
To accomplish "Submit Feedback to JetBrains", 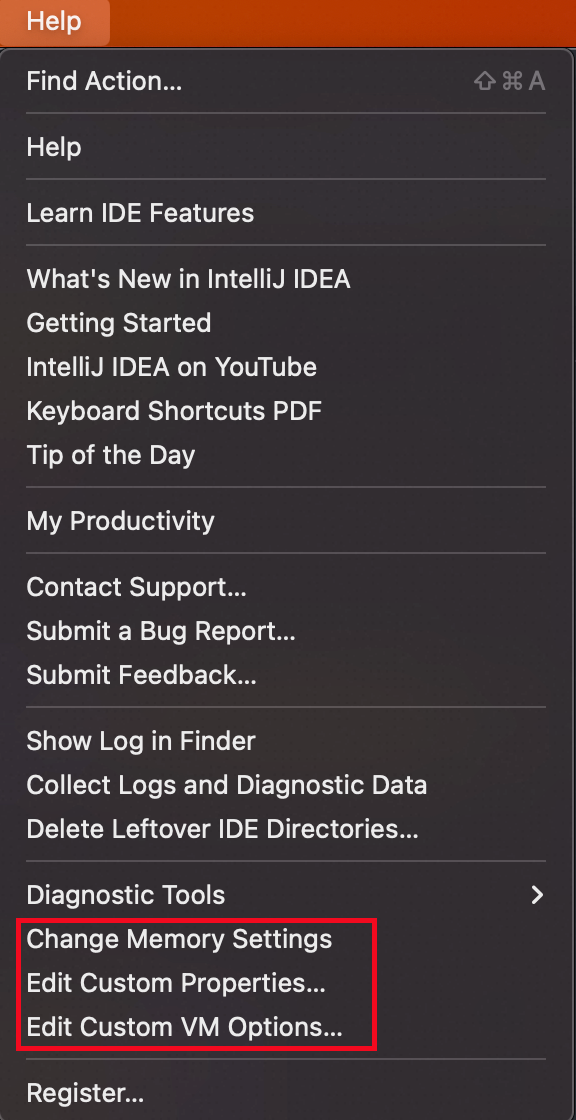I will click(x=142, y=675).
